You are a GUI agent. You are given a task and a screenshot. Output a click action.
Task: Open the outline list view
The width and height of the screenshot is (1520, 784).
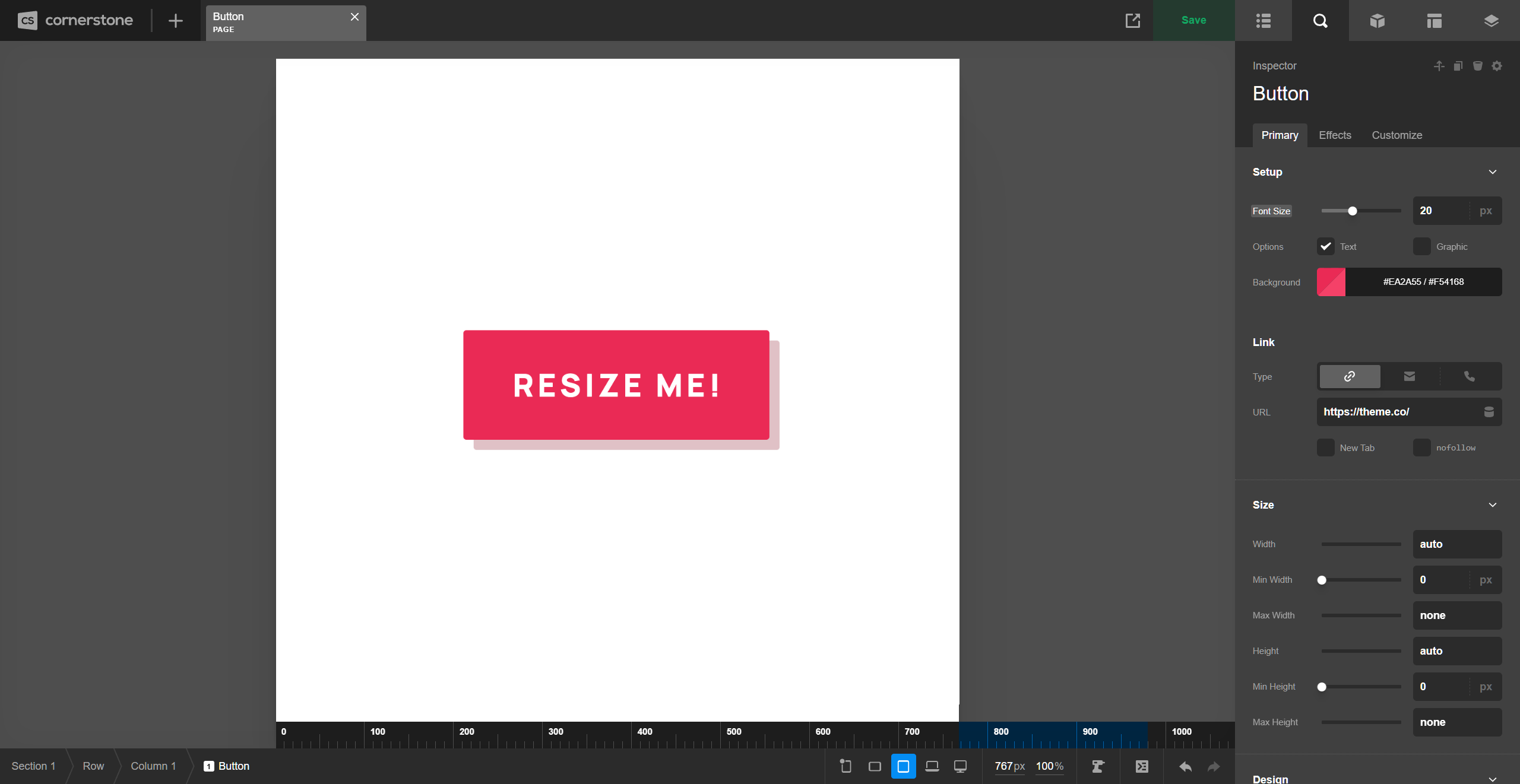click(x=1263, y=21)
